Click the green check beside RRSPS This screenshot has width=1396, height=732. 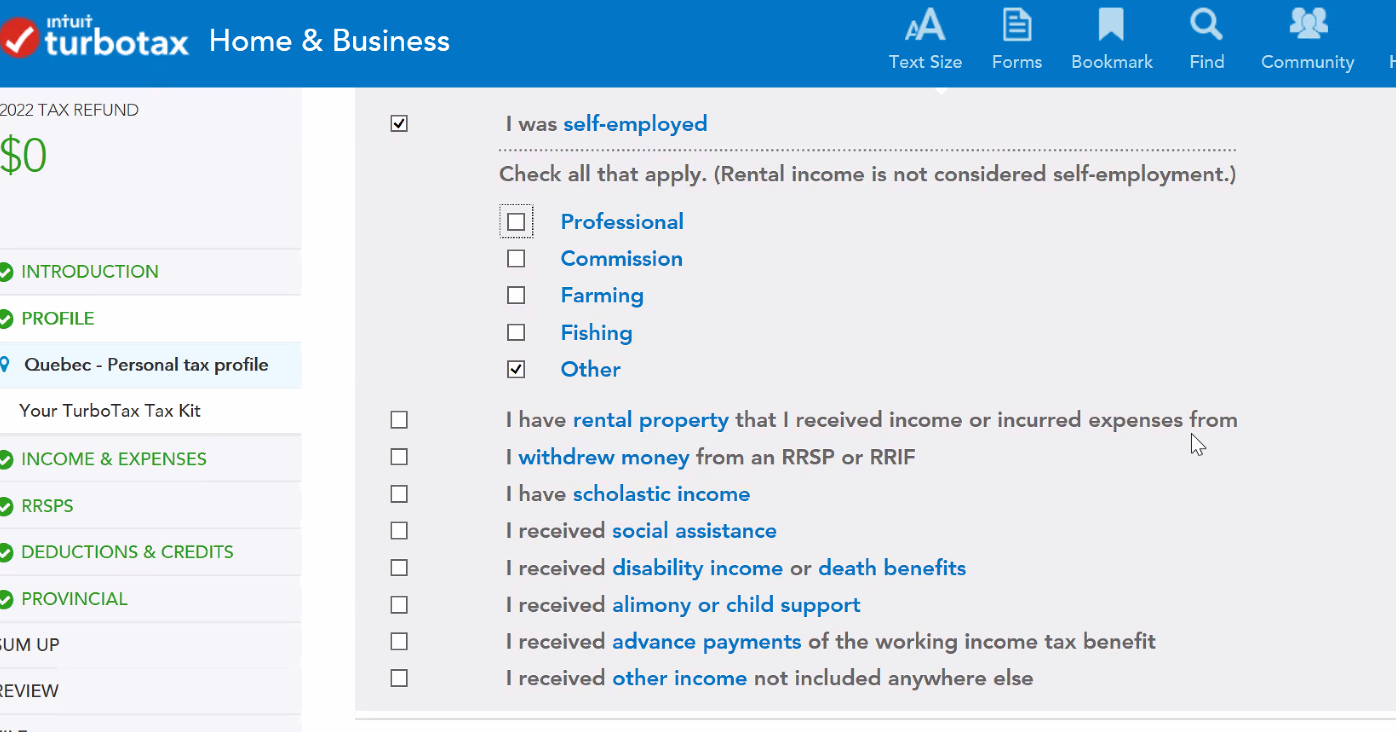pyautogui.click(x=6, y=506)
